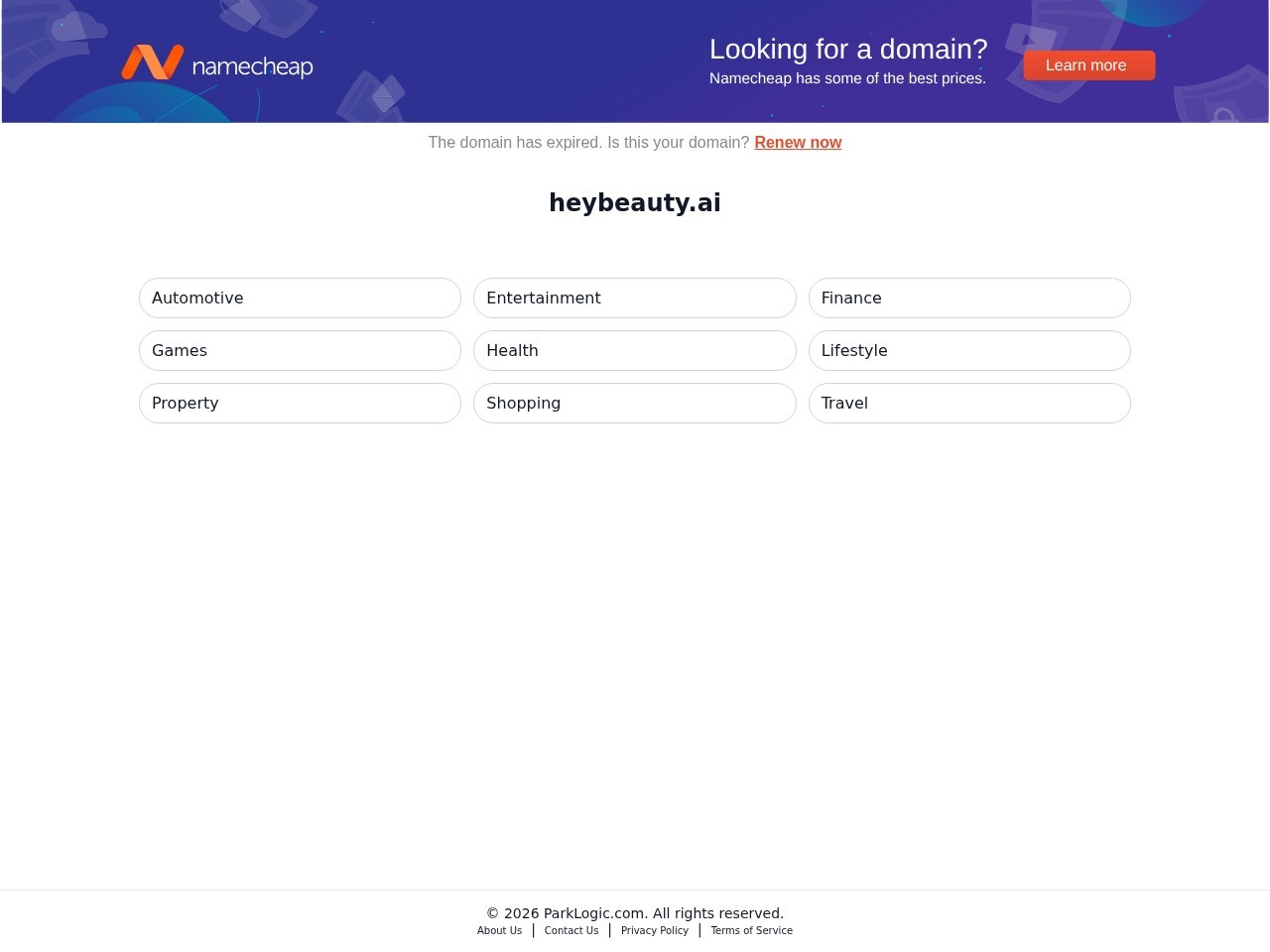This screenshot has width=1270, height=952.
Task: Click the About Us footer link
Action: [x=499, y=930]
